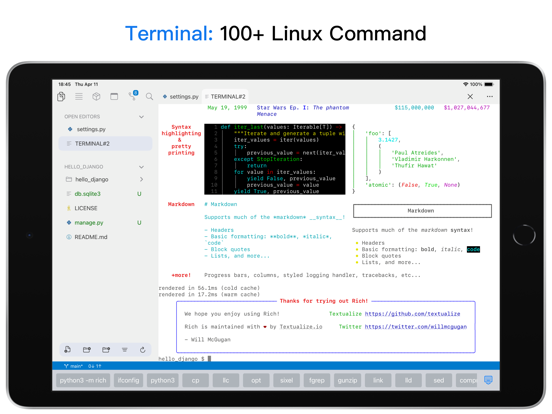Click the refresh icon in sidebar footer
This screenshot has width=552, height=414.
click(x=143, y=350)
